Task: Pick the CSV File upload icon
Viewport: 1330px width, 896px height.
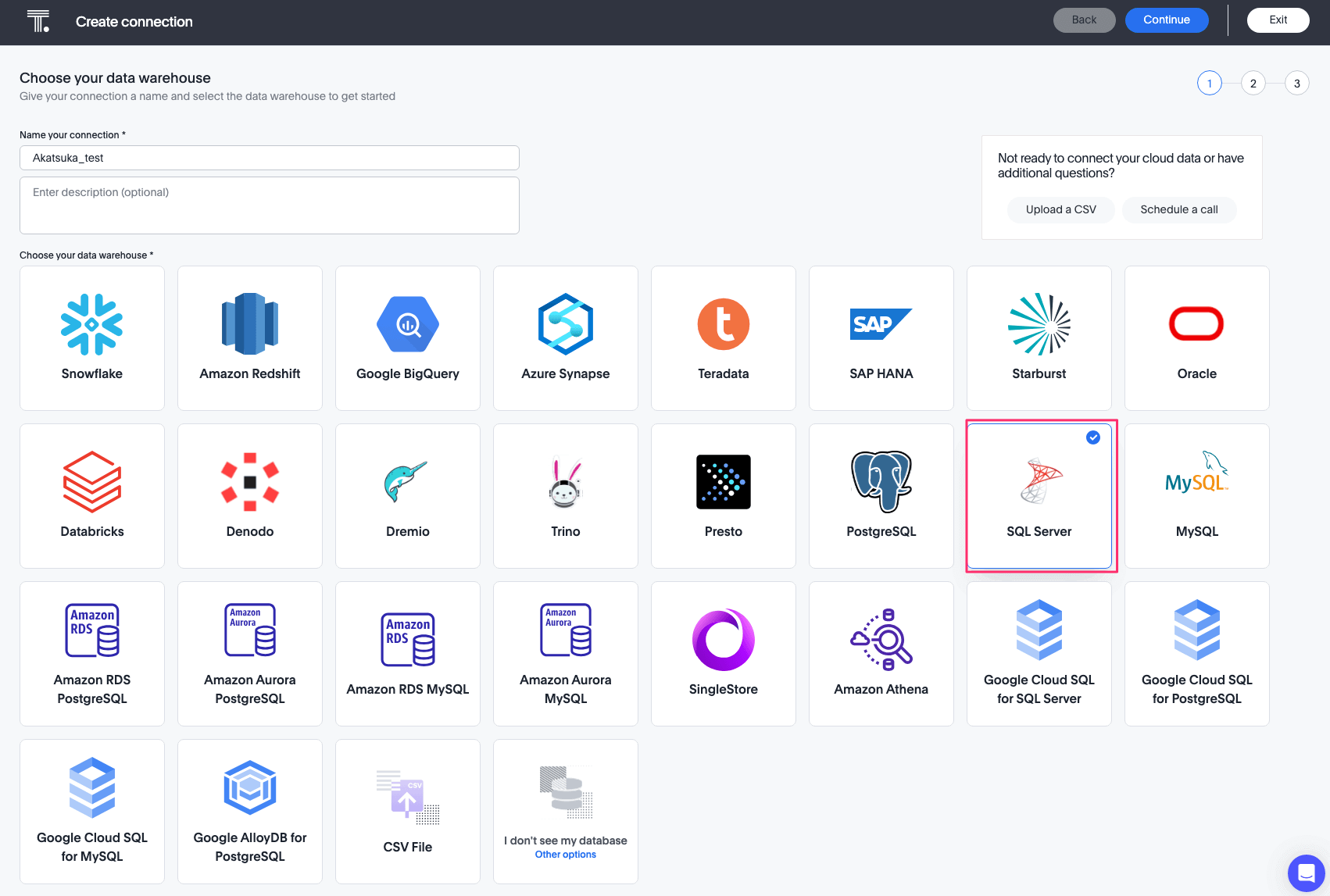Action: [x=408, y=798]
